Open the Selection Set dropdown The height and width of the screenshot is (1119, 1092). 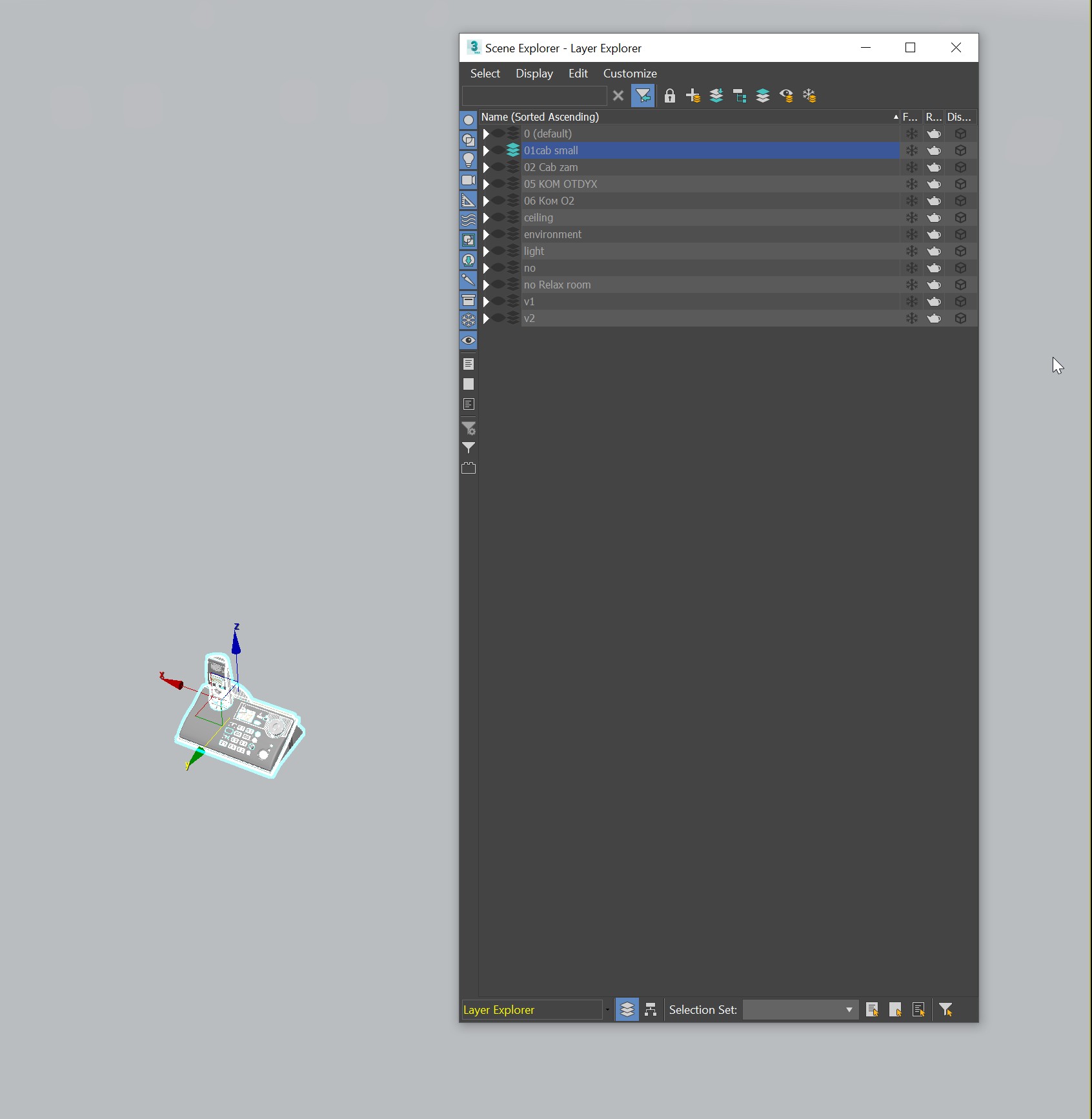[800, 1009]
